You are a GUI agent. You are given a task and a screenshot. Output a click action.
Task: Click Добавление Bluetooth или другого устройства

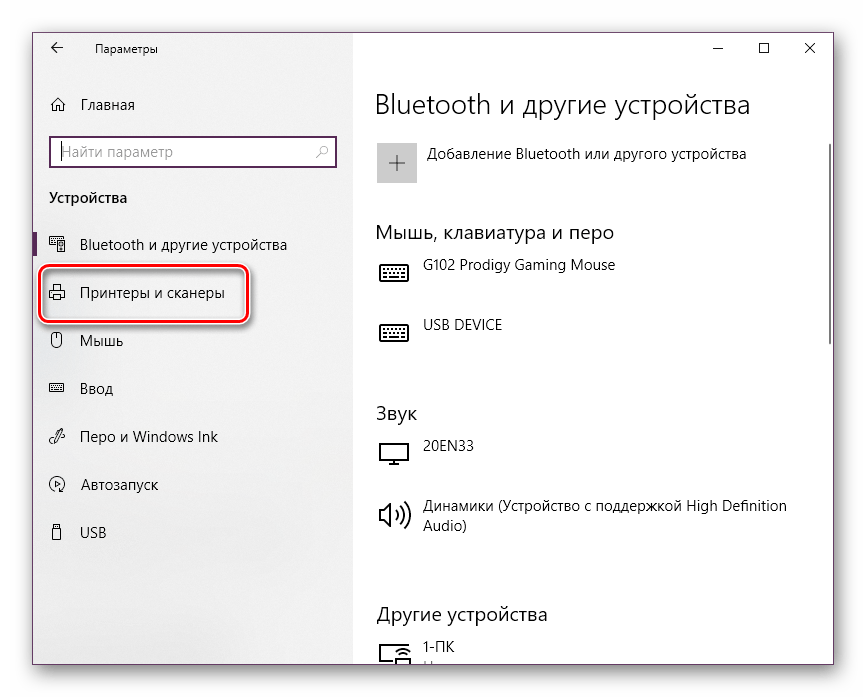pos(586,155)
